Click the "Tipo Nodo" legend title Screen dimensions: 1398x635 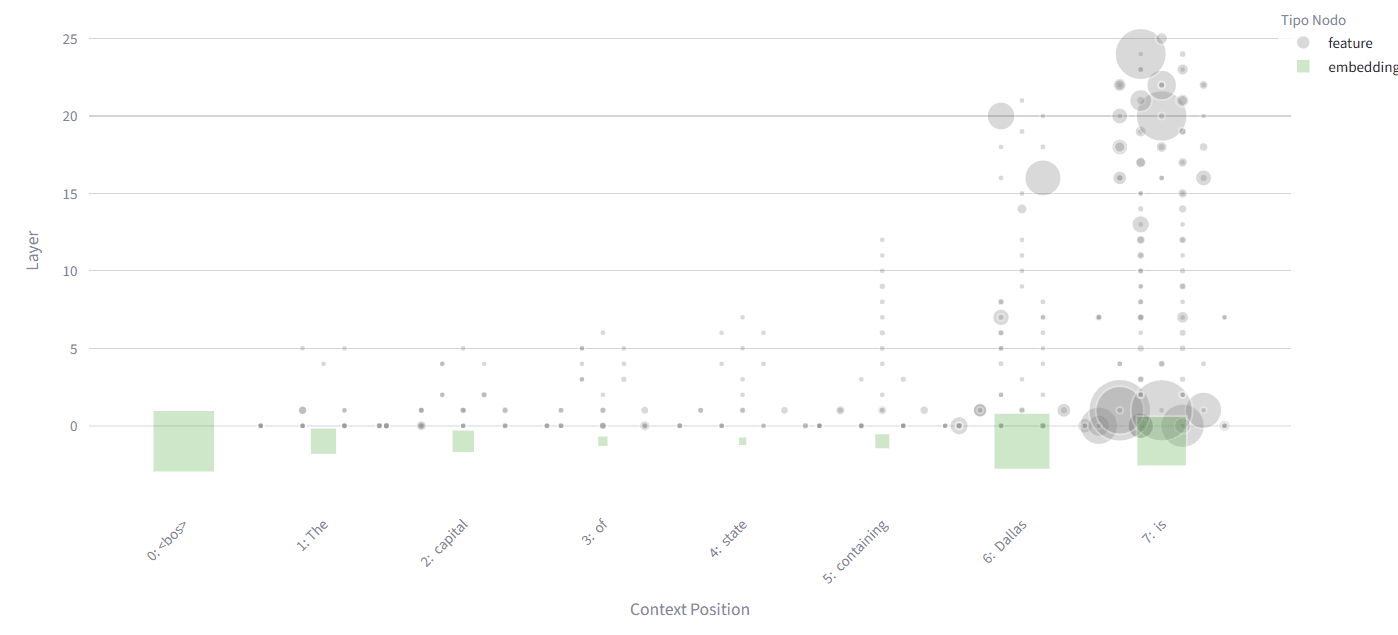[1313, 20]
